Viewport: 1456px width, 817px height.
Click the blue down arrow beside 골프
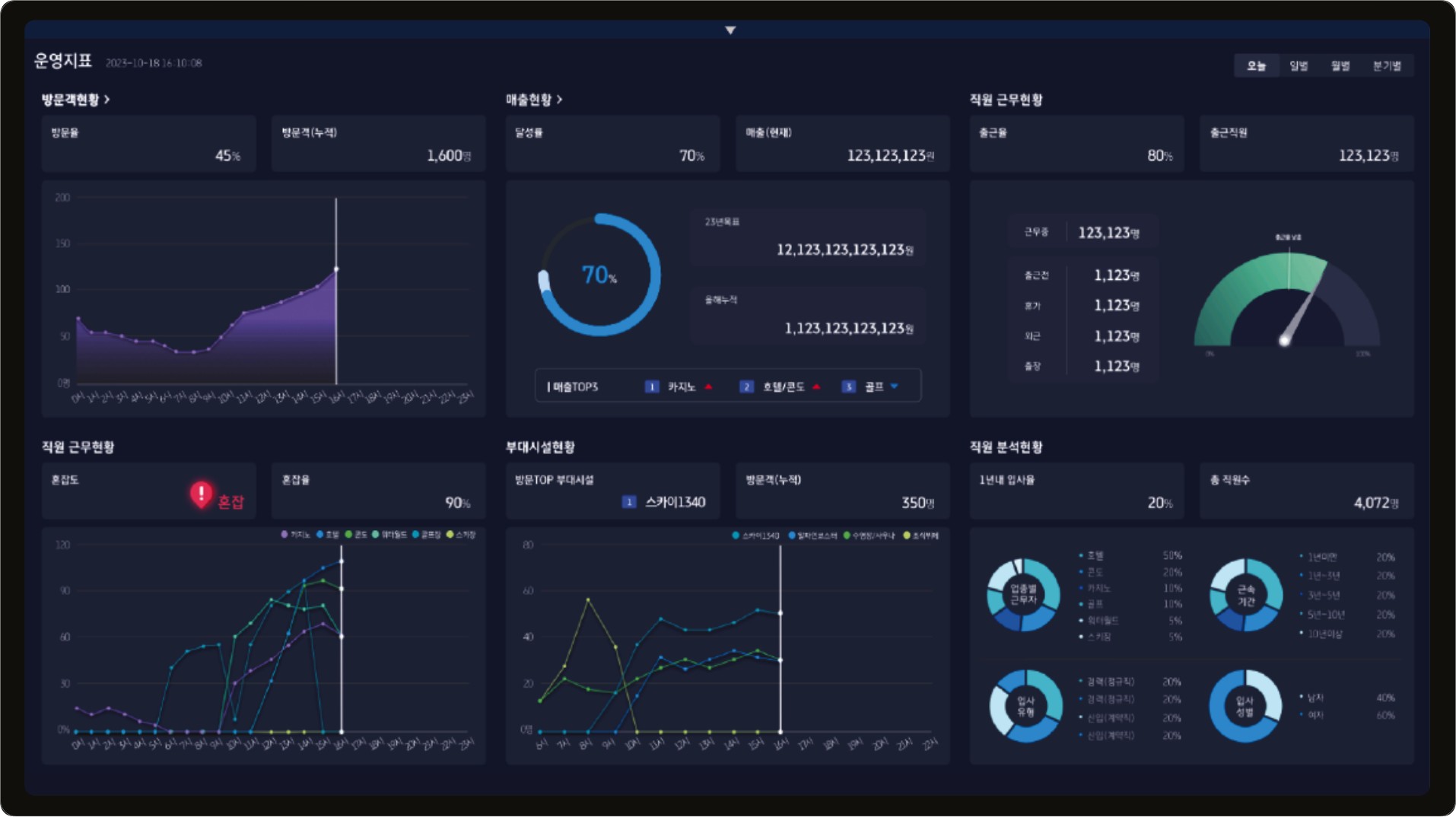coord(895,386)
